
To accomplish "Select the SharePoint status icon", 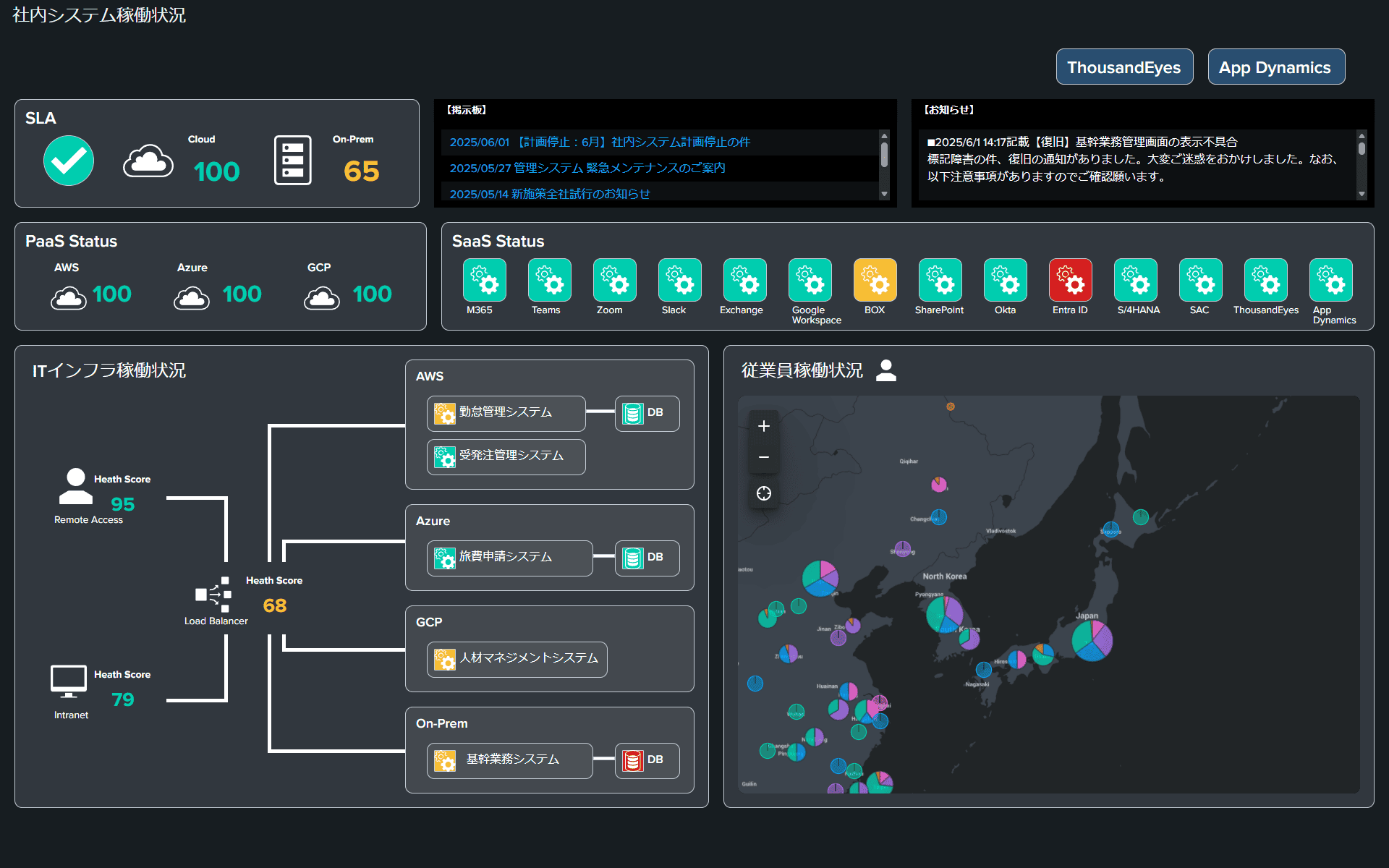I will [939, 281].
